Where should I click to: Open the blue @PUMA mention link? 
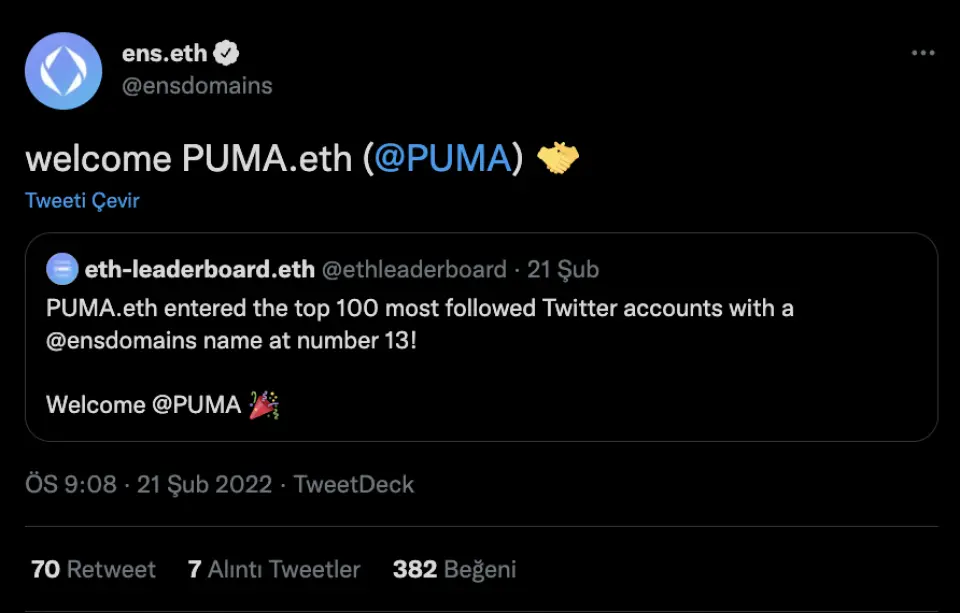(x=443, y=158)
